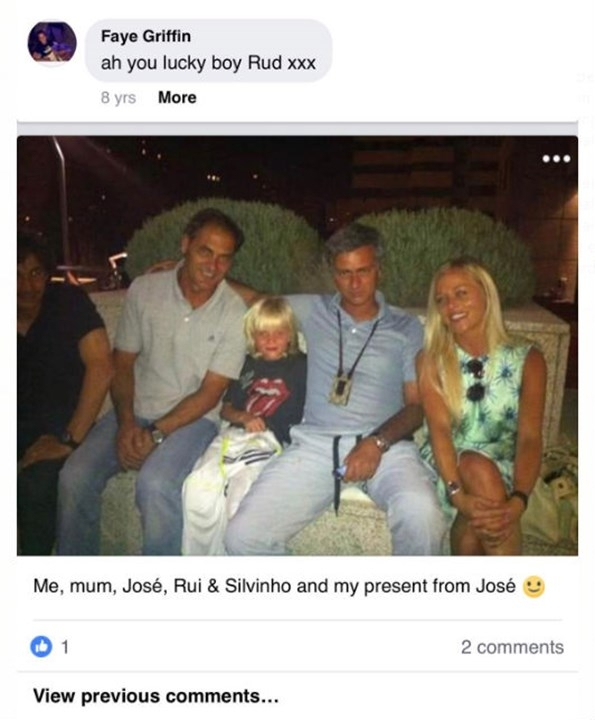Viewport: 595px width, 720px height.
Task: Click the 8 yrs comment timestamp
Action: point(118,98)
